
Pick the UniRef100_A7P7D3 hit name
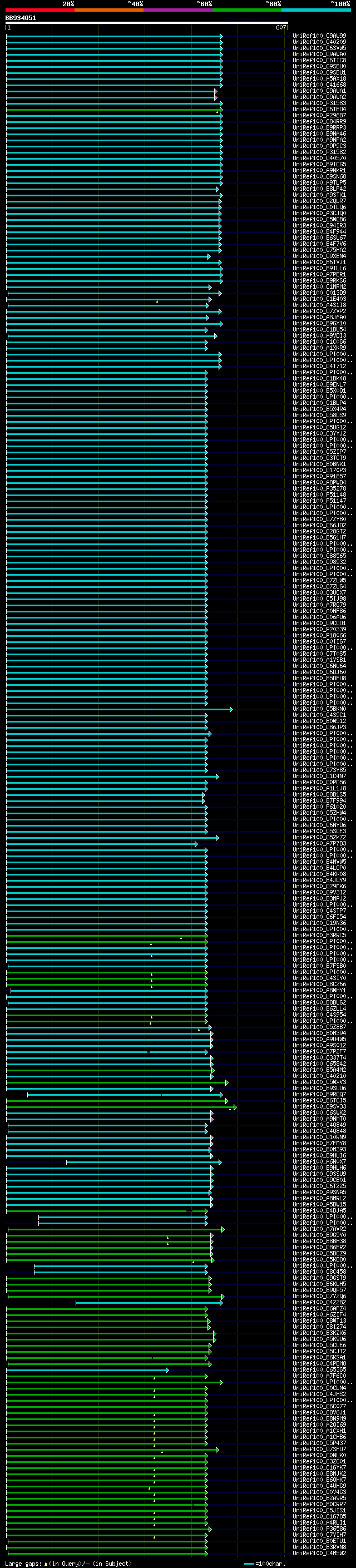pos(319,843)
